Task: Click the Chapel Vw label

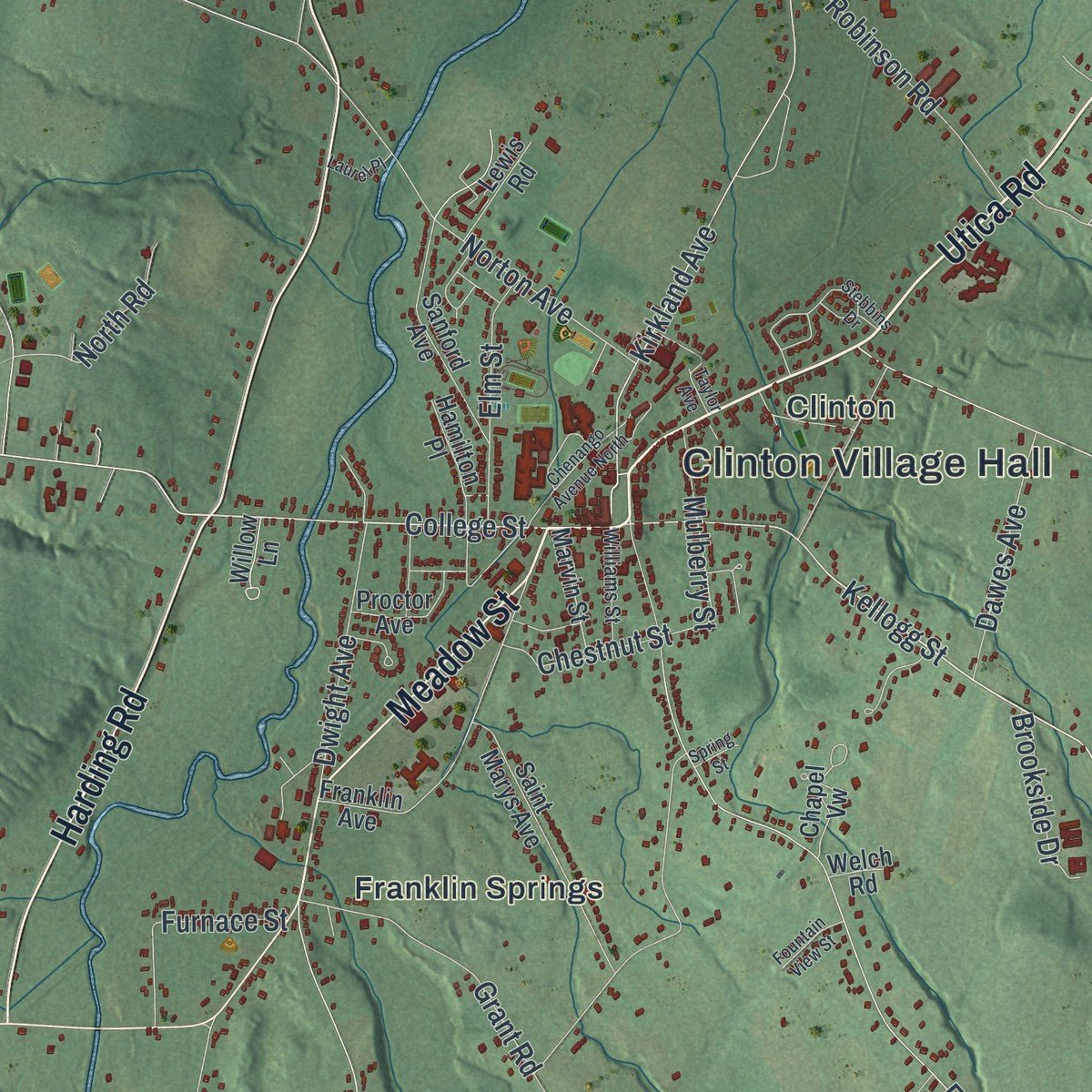Action: (x=825, y=800)
